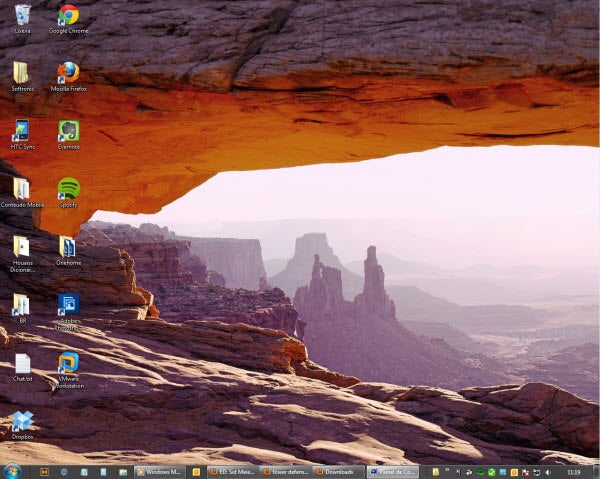Open the Google Chrome desktop shortcut

pos(68,15)
